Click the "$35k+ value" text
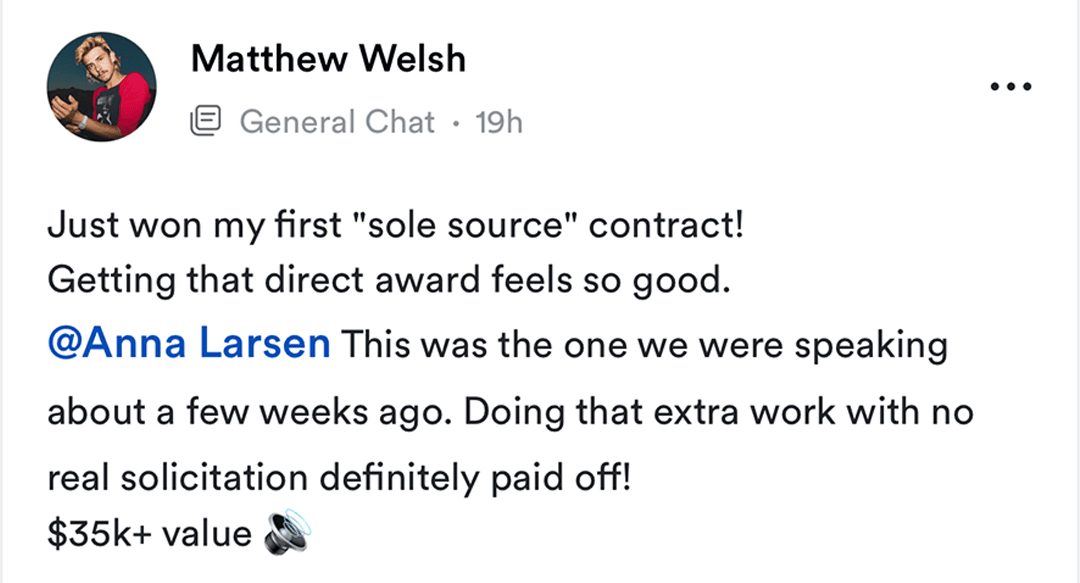This screenshot has height=583, width=1080. 149,534
